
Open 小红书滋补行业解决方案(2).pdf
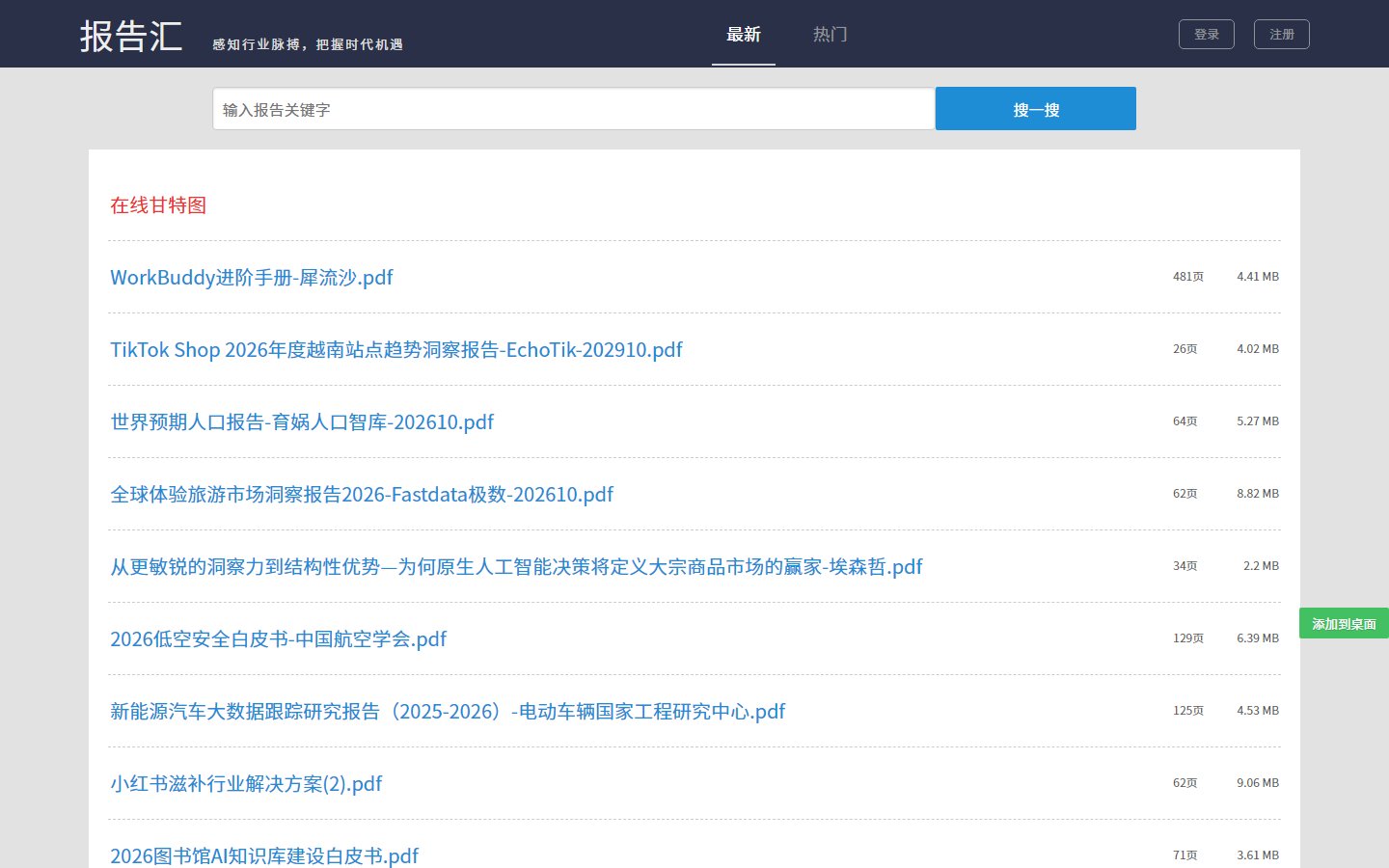click(246, 784)
